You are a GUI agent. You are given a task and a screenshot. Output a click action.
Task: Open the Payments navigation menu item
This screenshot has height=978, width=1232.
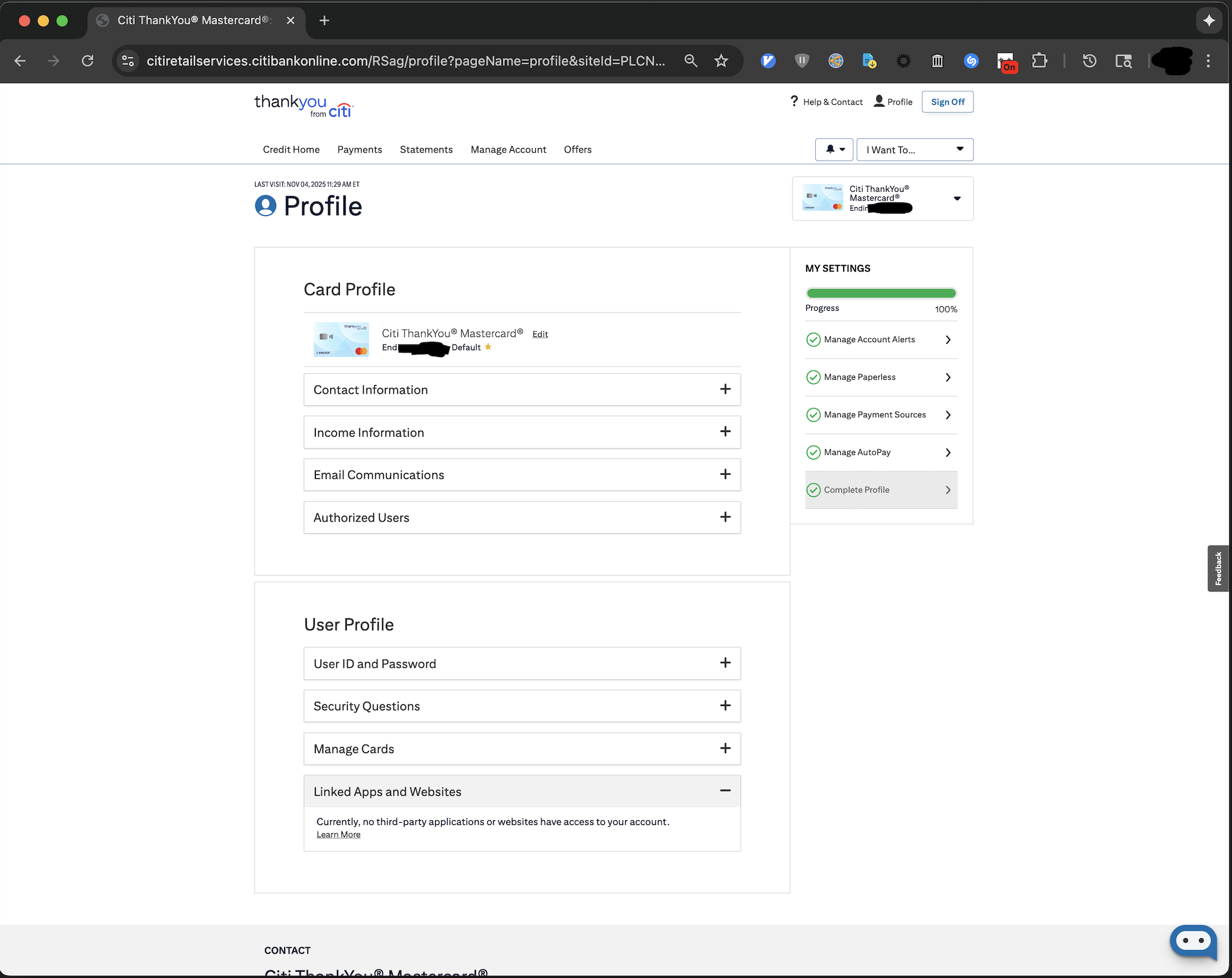click(359, 149)
